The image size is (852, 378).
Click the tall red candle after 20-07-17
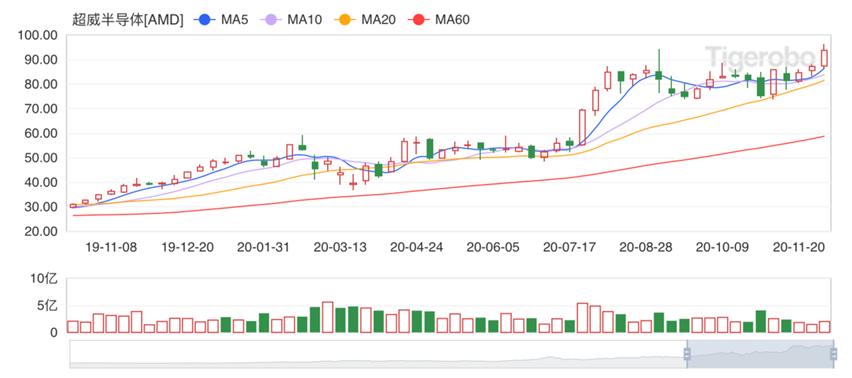(582, 127)
